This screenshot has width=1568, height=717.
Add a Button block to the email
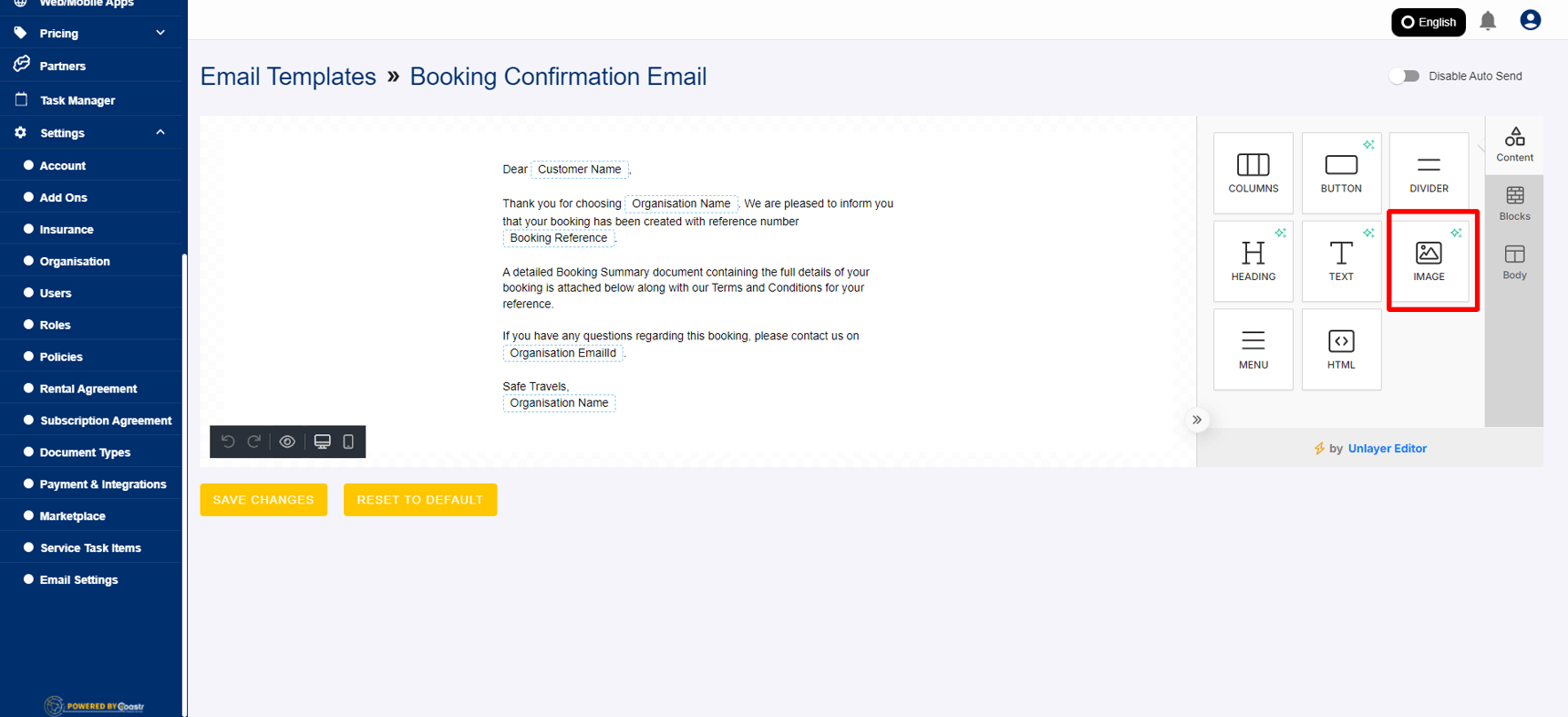[x=1341, y=173]
